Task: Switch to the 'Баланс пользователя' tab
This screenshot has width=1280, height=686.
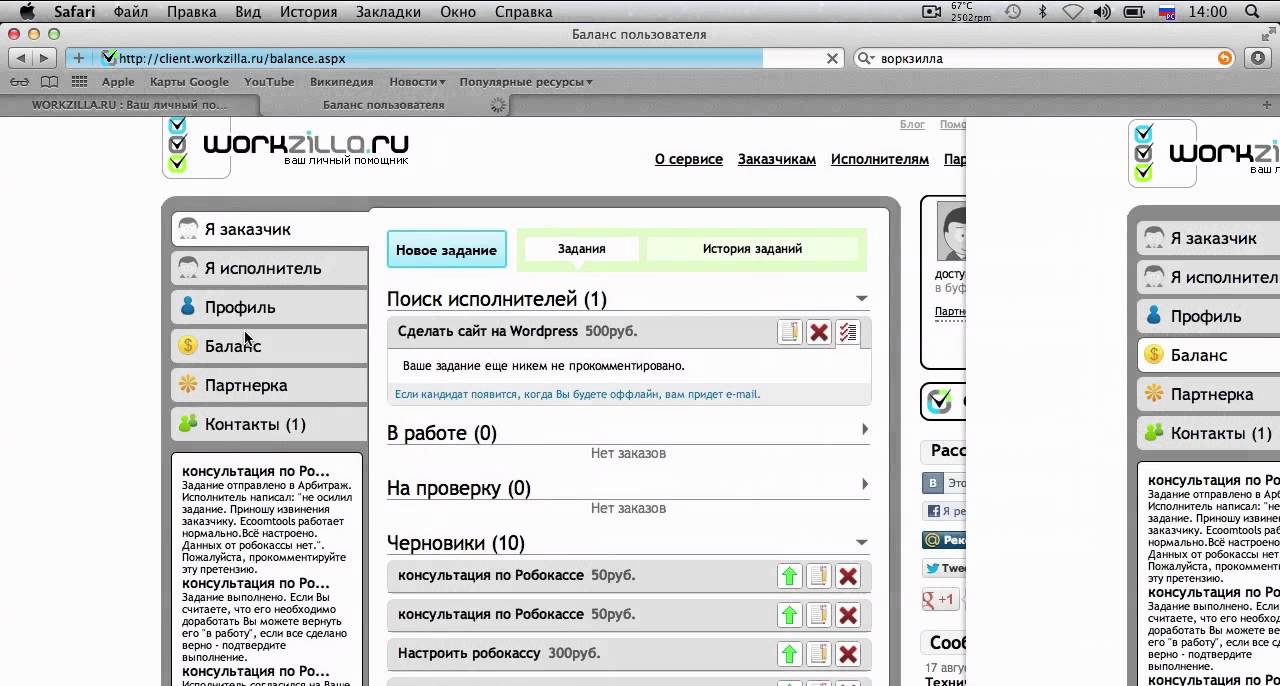Action: [384, 104]
